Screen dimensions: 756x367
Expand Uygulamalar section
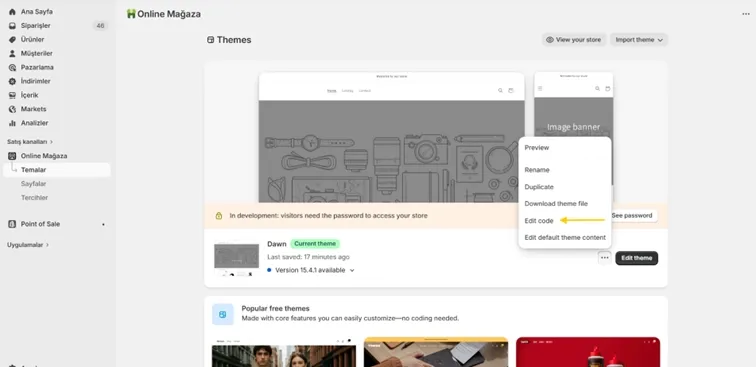(x=28, y=245)
